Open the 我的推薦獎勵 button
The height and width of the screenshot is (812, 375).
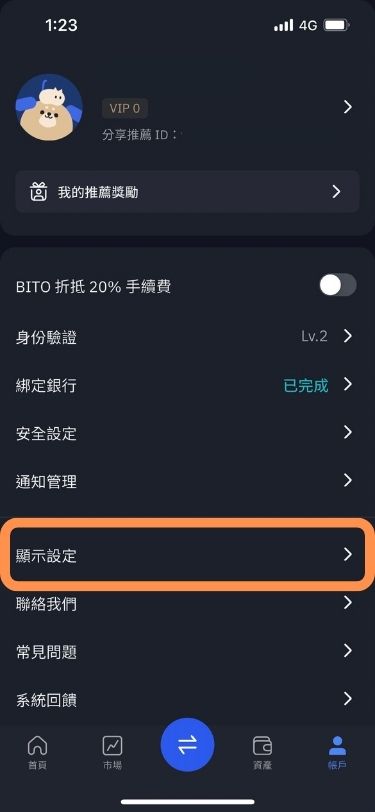[188, 192]
